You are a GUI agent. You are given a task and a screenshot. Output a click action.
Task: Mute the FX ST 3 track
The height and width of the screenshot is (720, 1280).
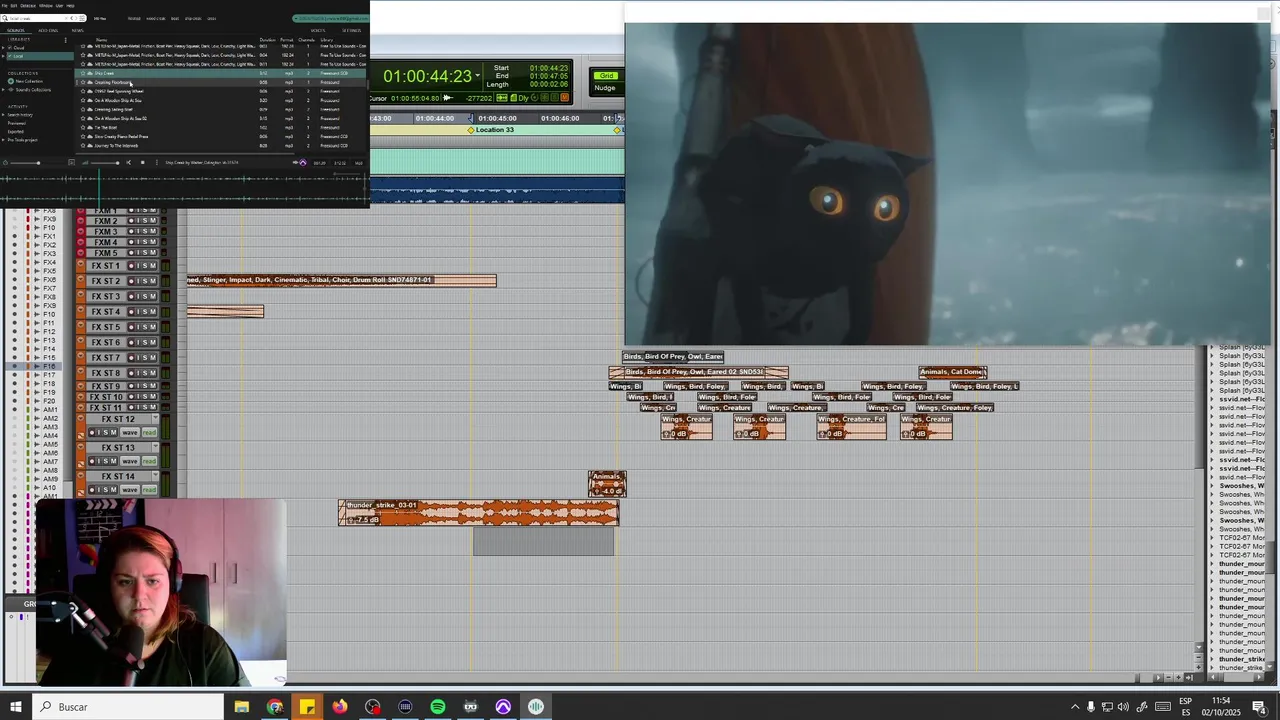click(x=153, y=297)
